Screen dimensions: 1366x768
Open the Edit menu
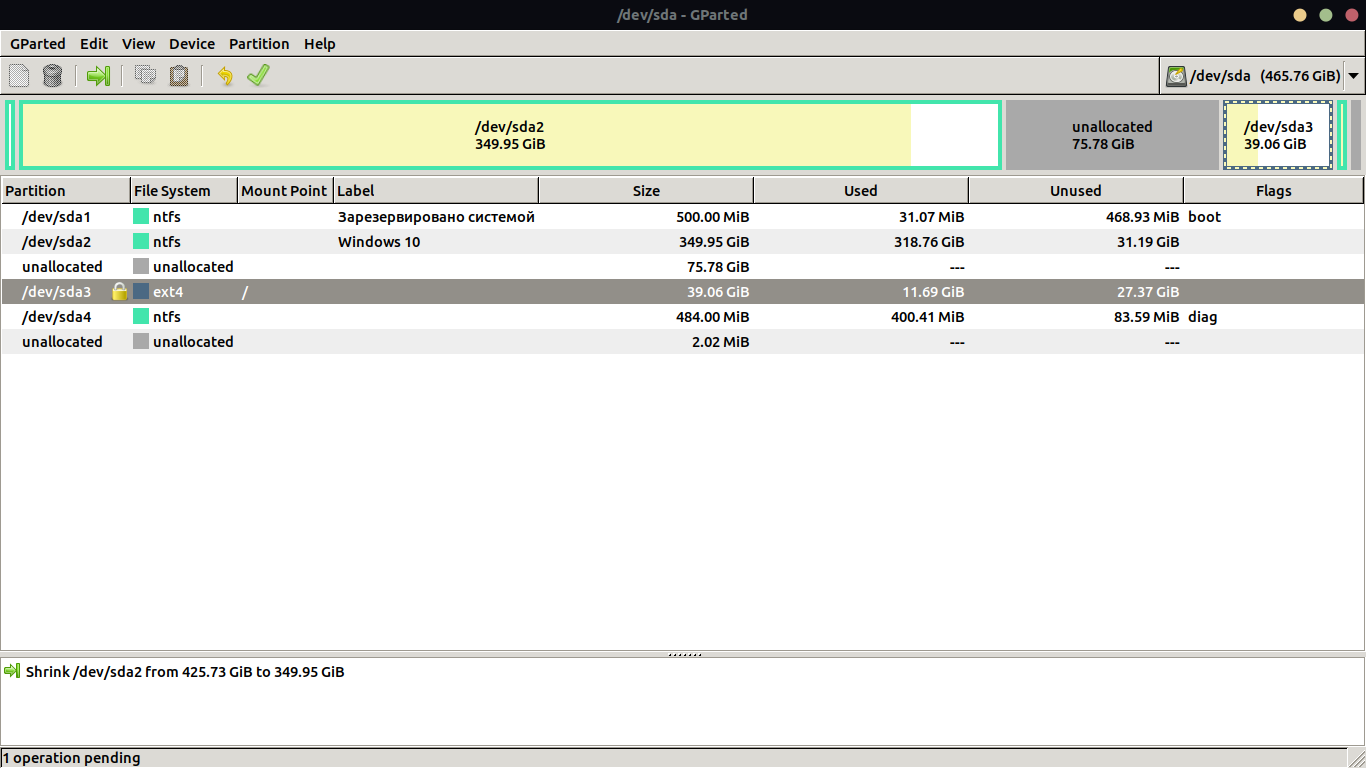[94, 44]
